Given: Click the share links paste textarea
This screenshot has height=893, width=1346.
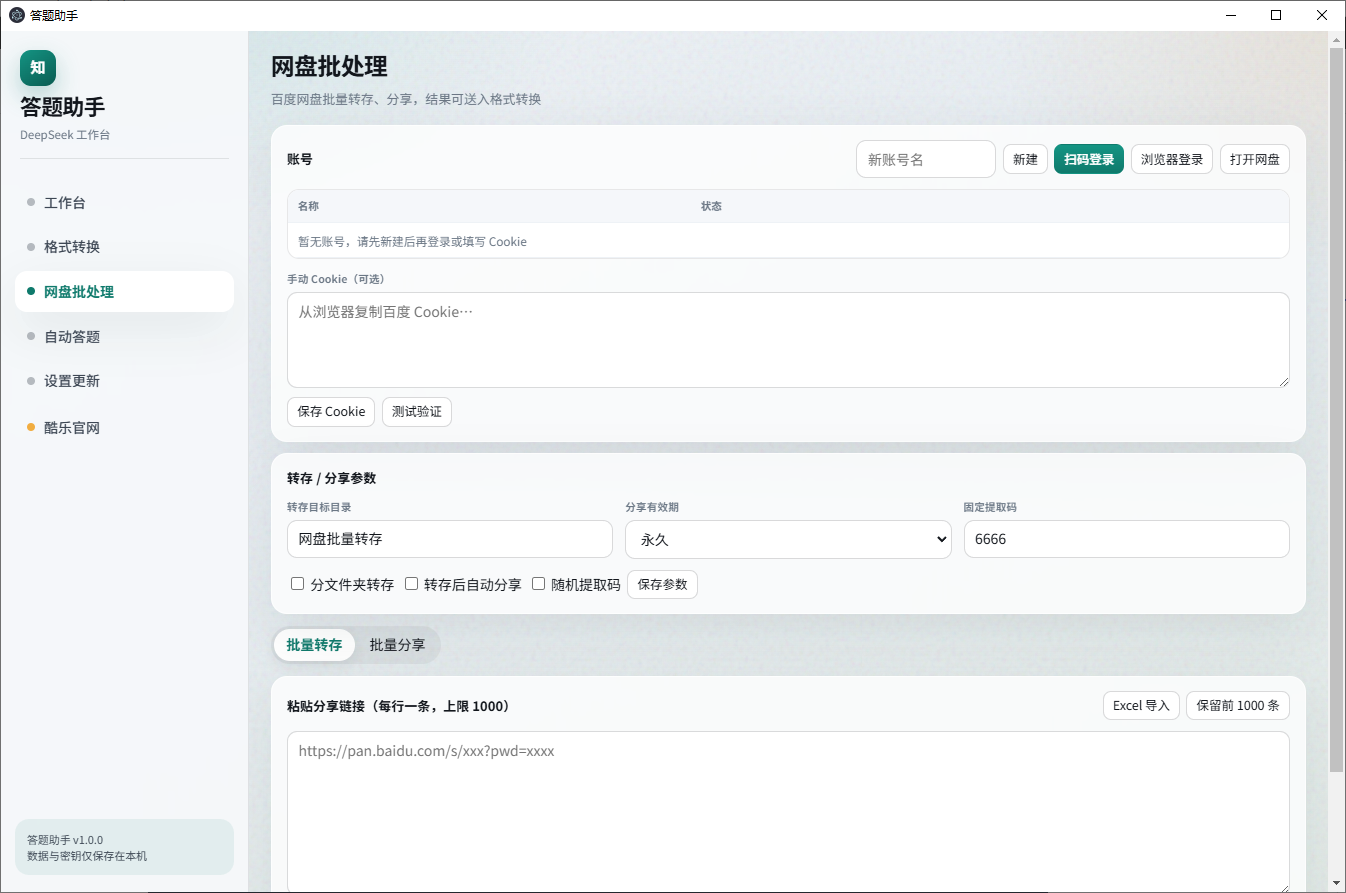Looking at the screenshot, I should 788,811.
